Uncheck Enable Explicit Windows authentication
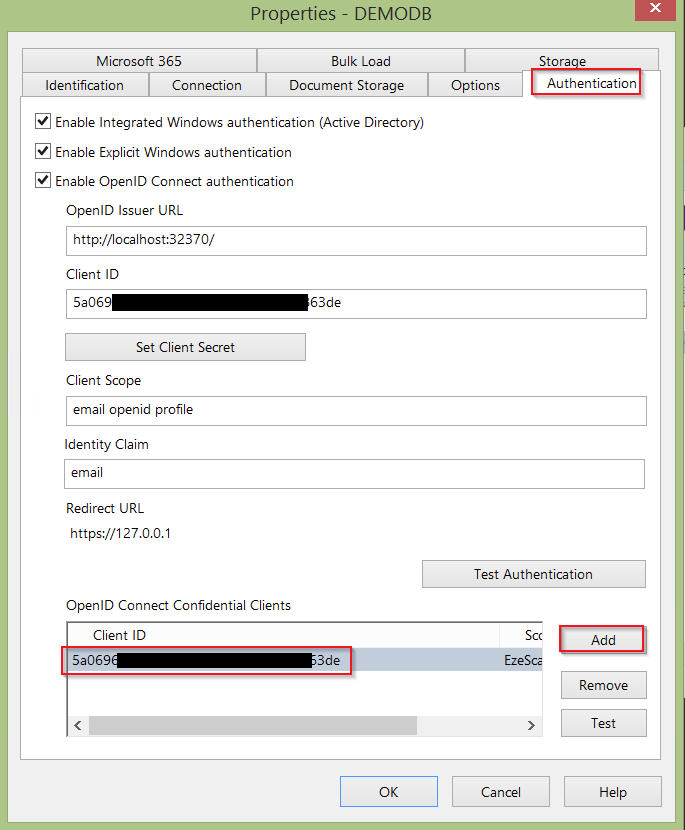This screenshot has height=830, width=685. (x=43, y=152)
